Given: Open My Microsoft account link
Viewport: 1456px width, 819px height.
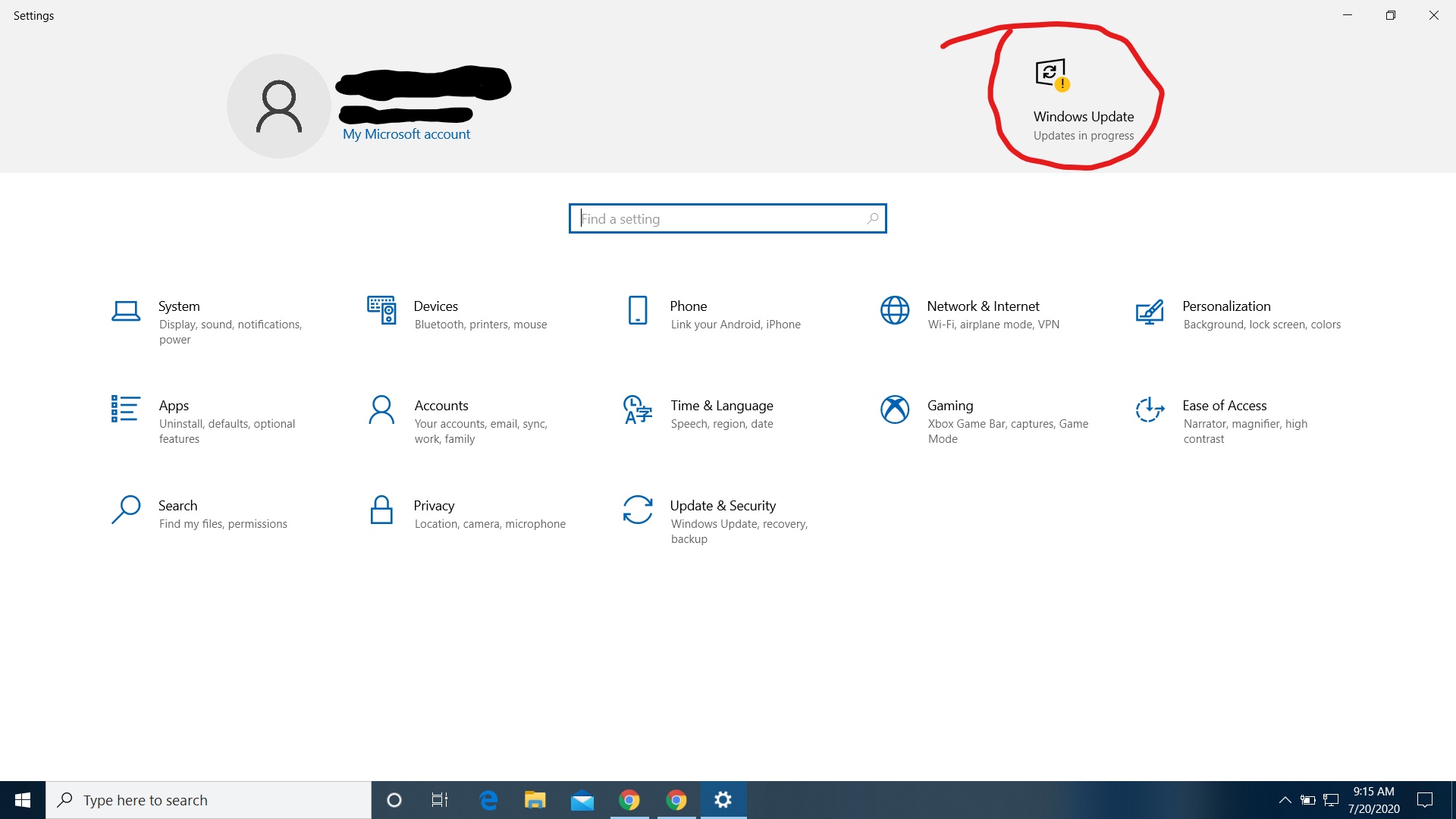Looking at the screenshot, I should coord(406,134).
